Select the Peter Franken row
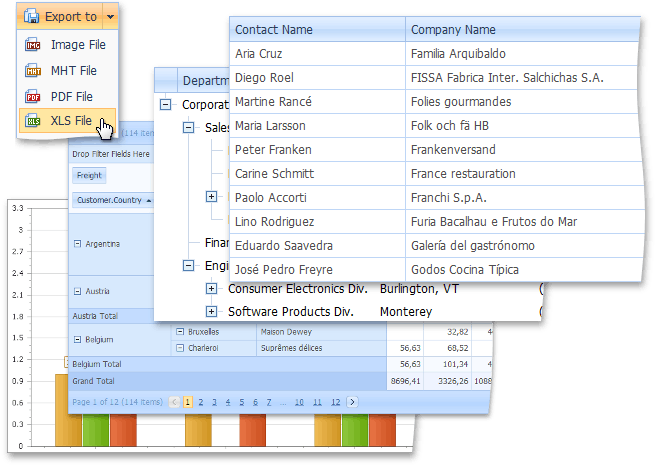The height and width of the screenshot is (466, 658). click(436, 149)
